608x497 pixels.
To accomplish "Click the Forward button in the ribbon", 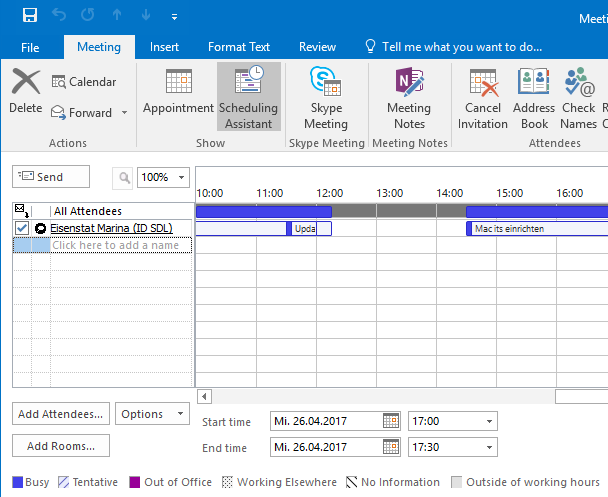I will [82, 112].
